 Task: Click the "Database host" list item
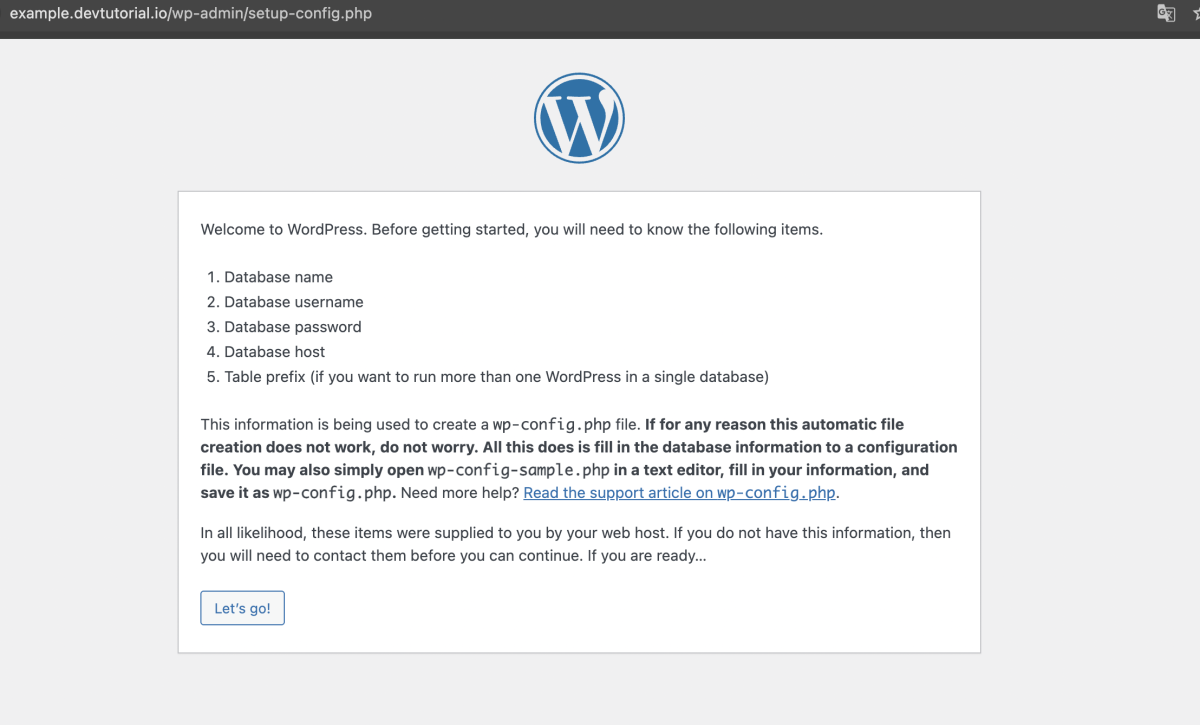coord(274,352)
